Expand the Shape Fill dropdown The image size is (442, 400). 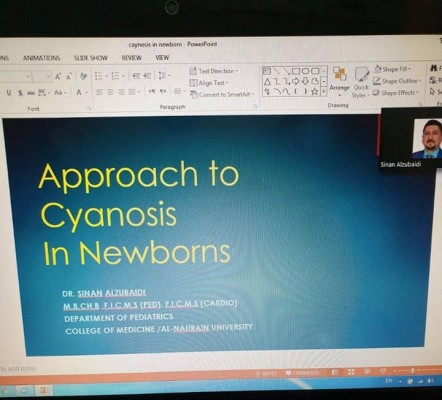[x=393, y=69]
